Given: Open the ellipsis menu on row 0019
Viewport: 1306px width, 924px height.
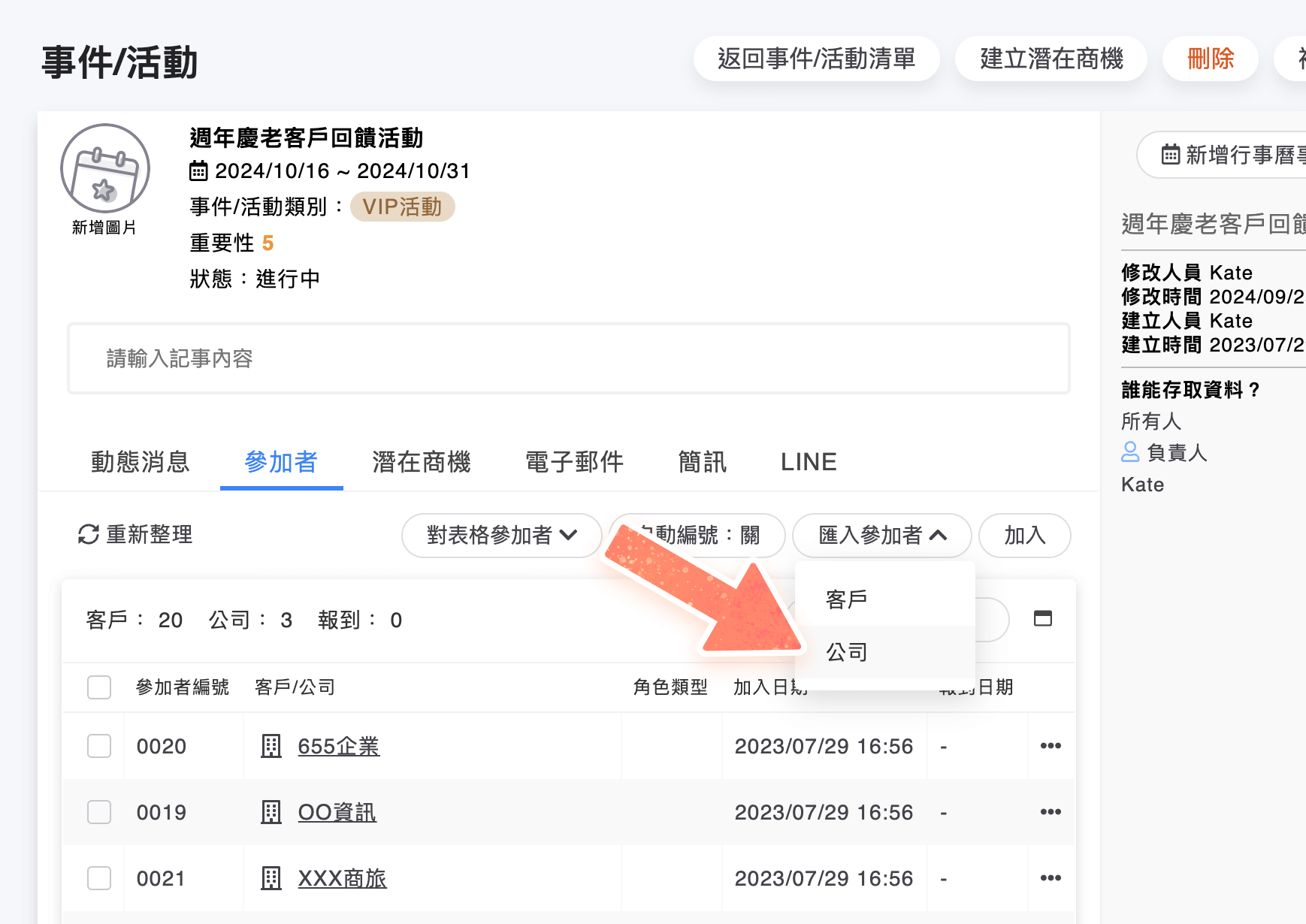Looking at the screenshot, I should point(1050,812).
